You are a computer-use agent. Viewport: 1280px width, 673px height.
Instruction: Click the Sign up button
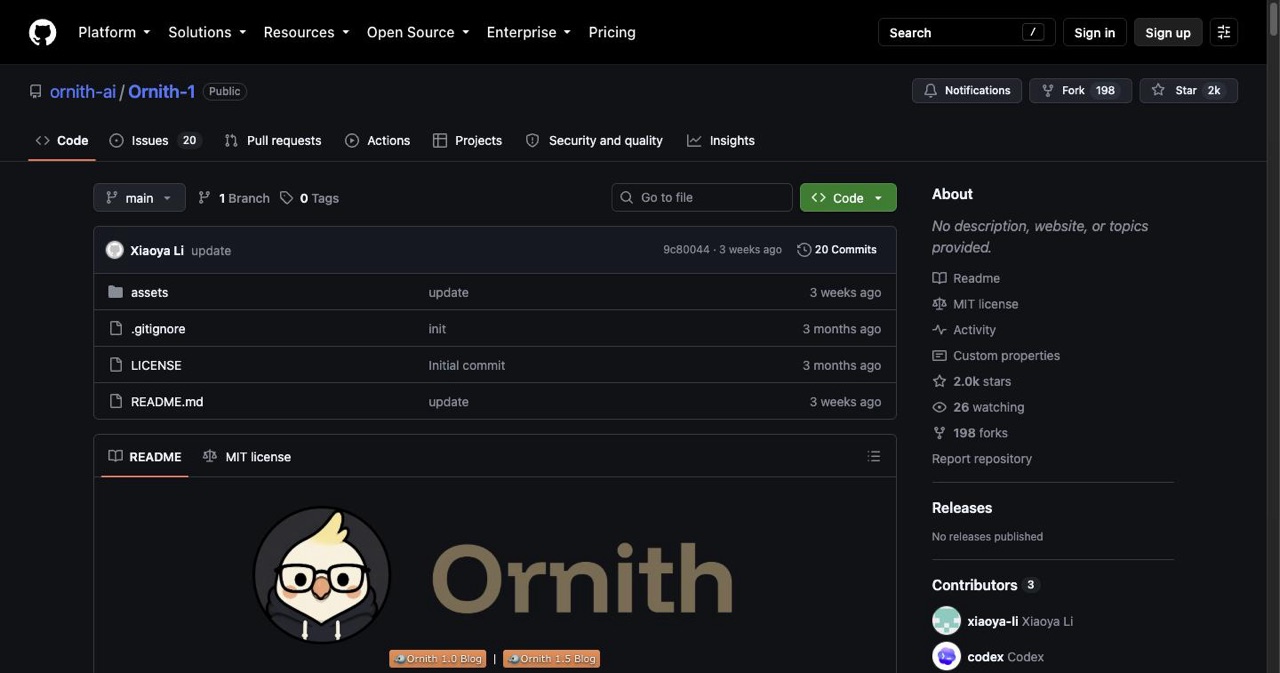[x=1168, y=32]
